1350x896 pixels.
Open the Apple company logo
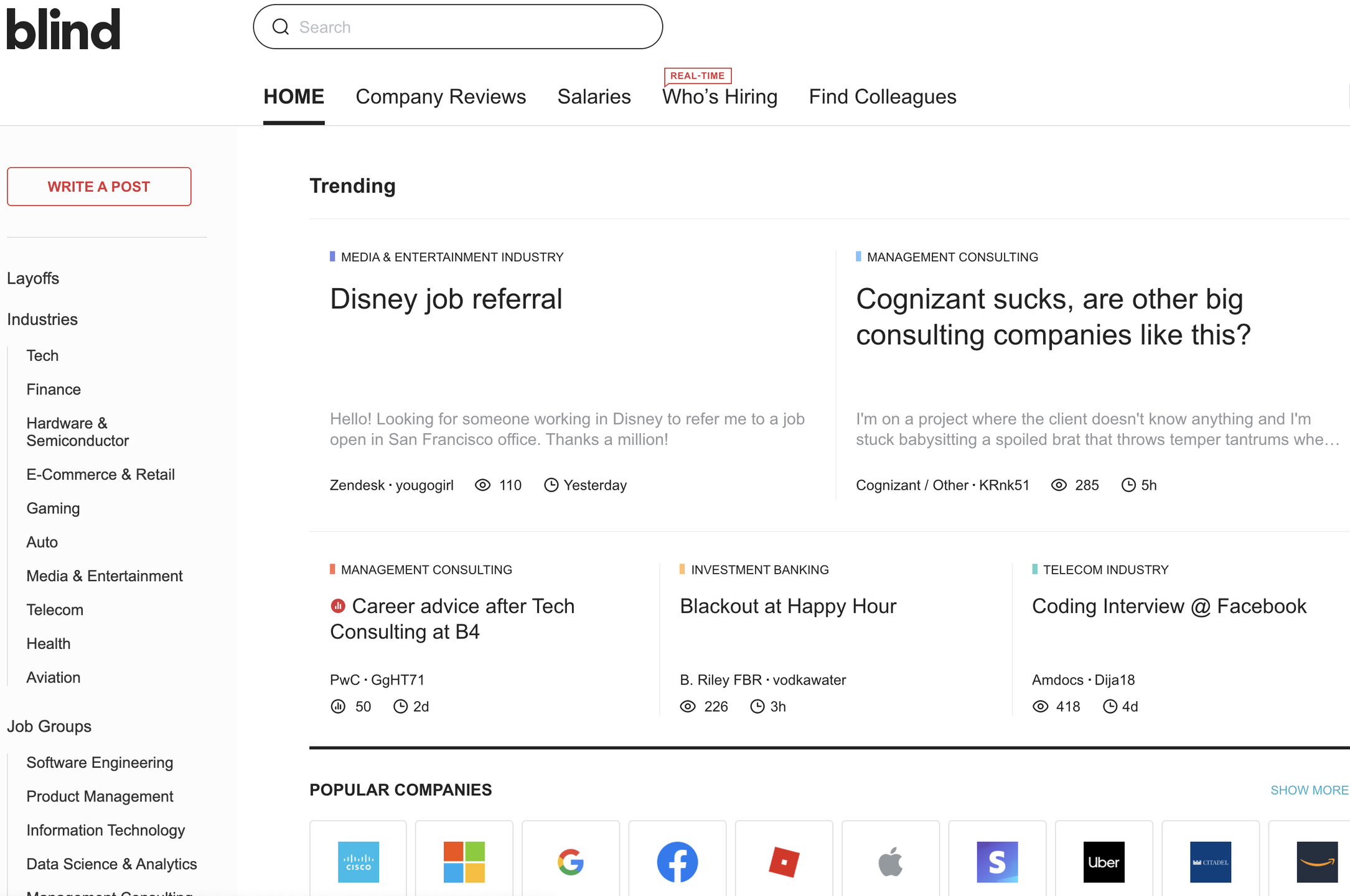point(890,861)
